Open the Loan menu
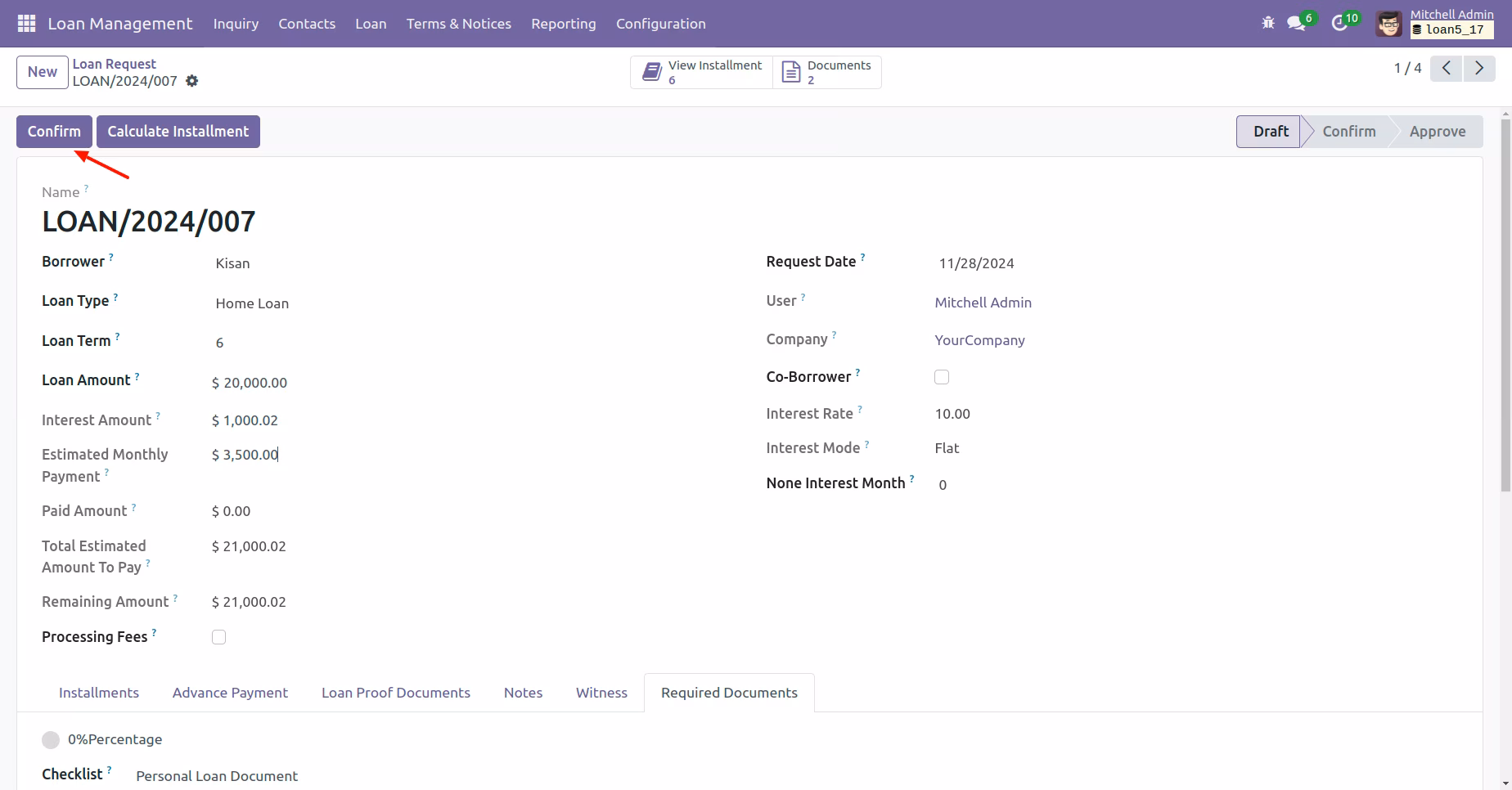 coord(371,24)
